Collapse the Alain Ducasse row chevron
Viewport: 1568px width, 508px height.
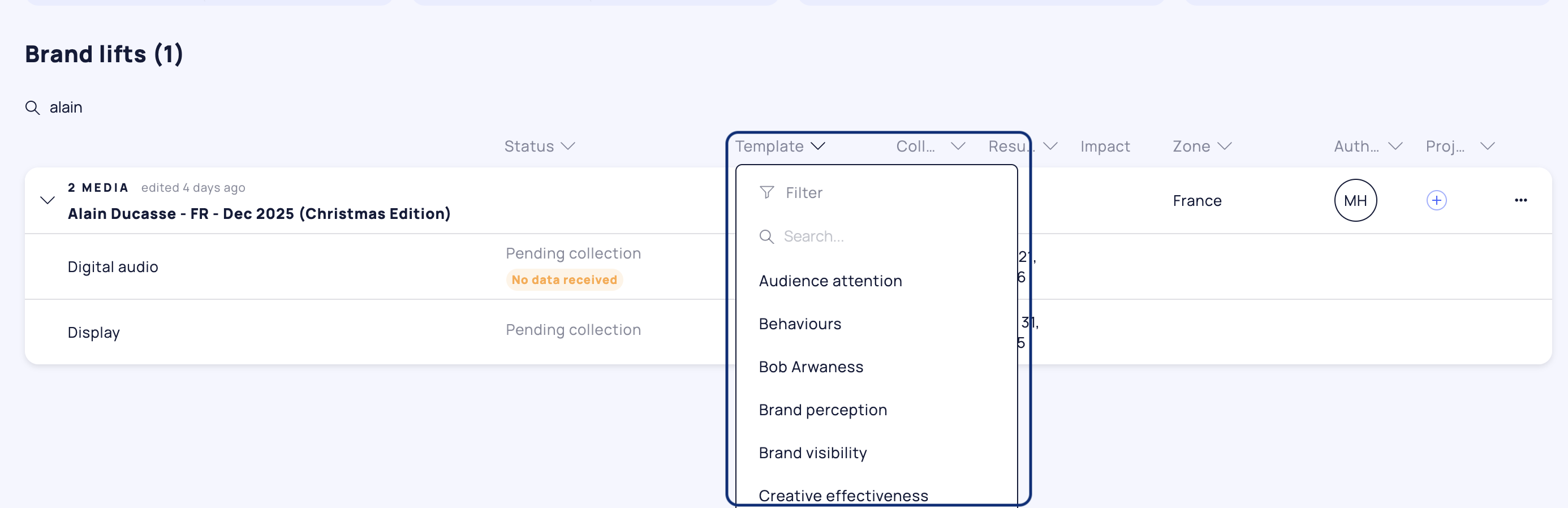click(48, 200)
